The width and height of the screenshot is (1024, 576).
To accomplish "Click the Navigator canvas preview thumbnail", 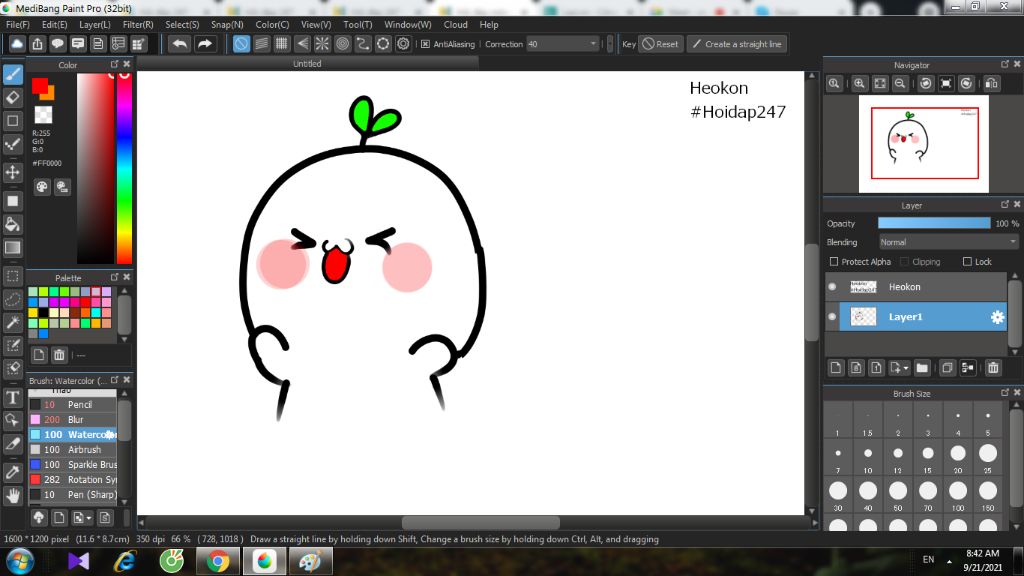I will (923, 144).
